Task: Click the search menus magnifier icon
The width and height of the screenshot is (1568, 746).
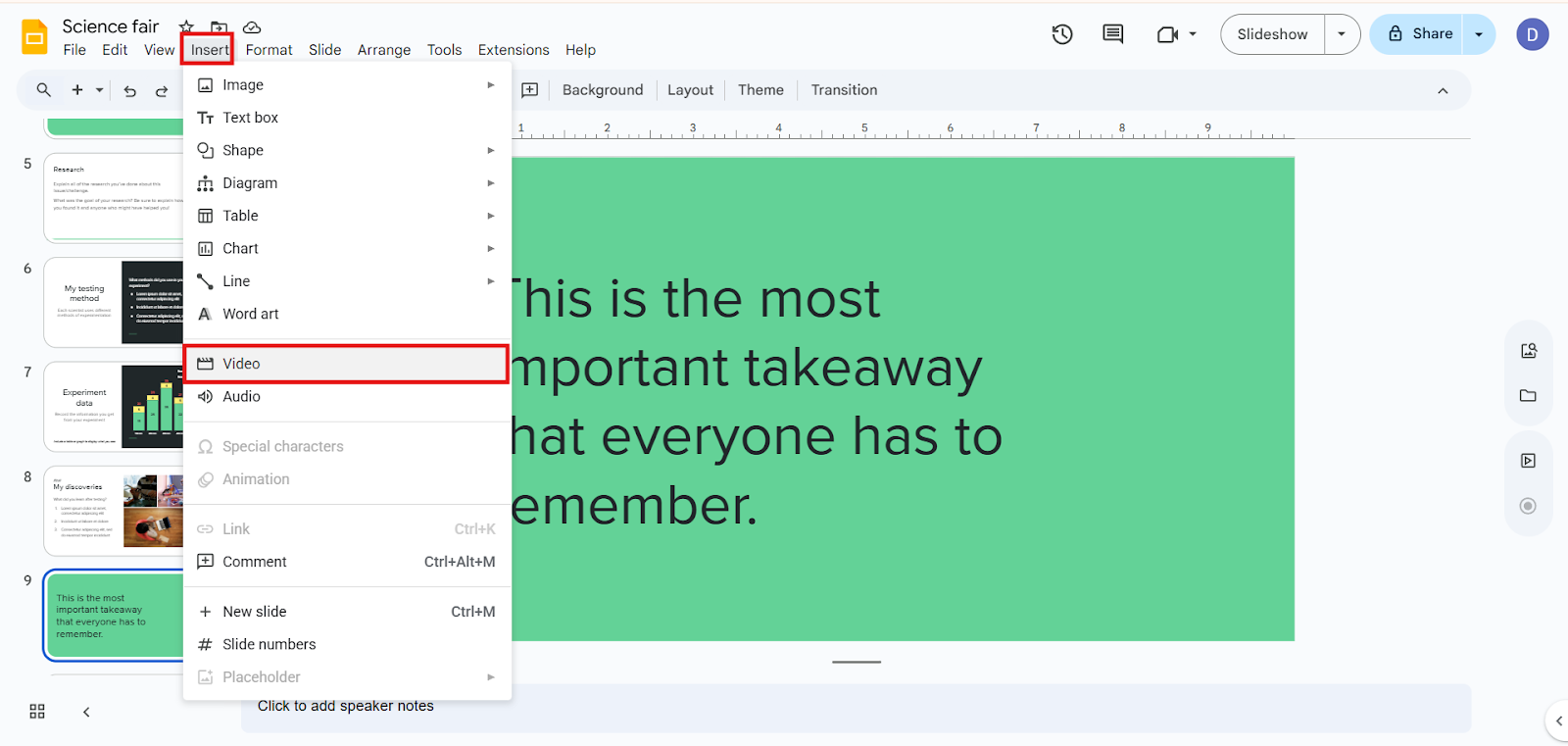Action: [x=43, y=90]
